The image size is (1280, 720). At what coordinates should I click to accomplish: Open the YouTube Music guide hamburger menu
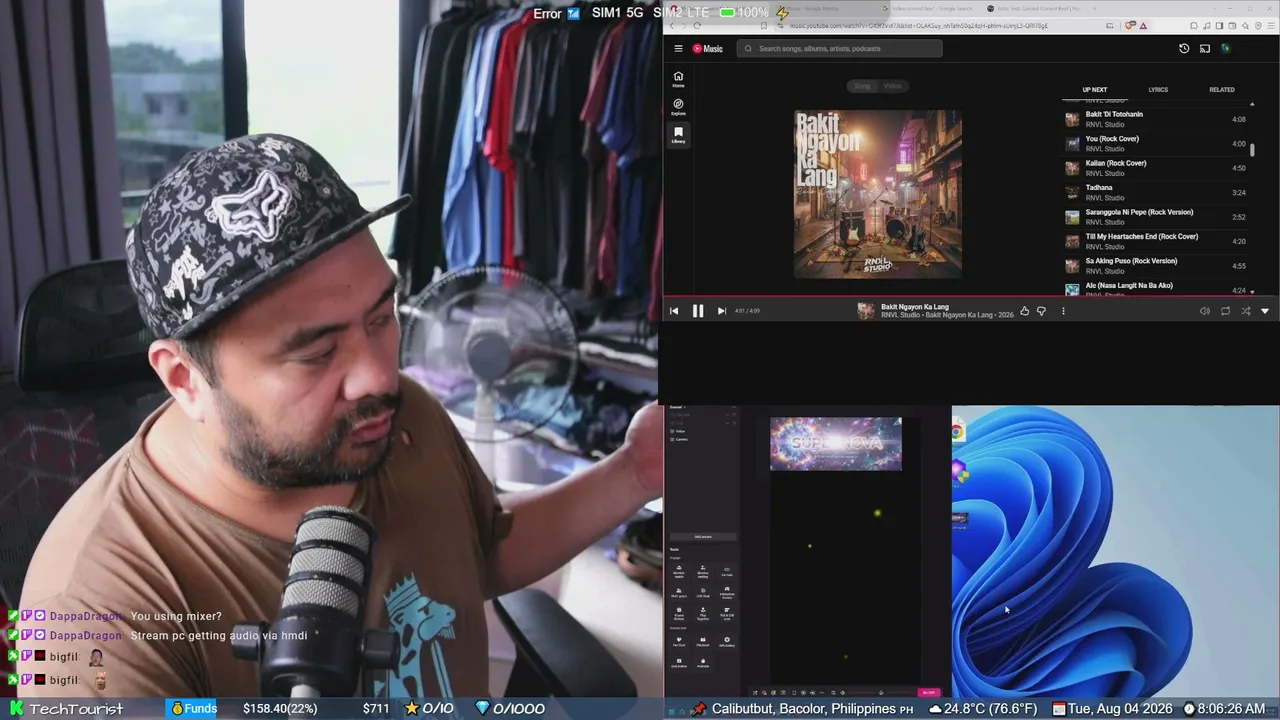678,48
